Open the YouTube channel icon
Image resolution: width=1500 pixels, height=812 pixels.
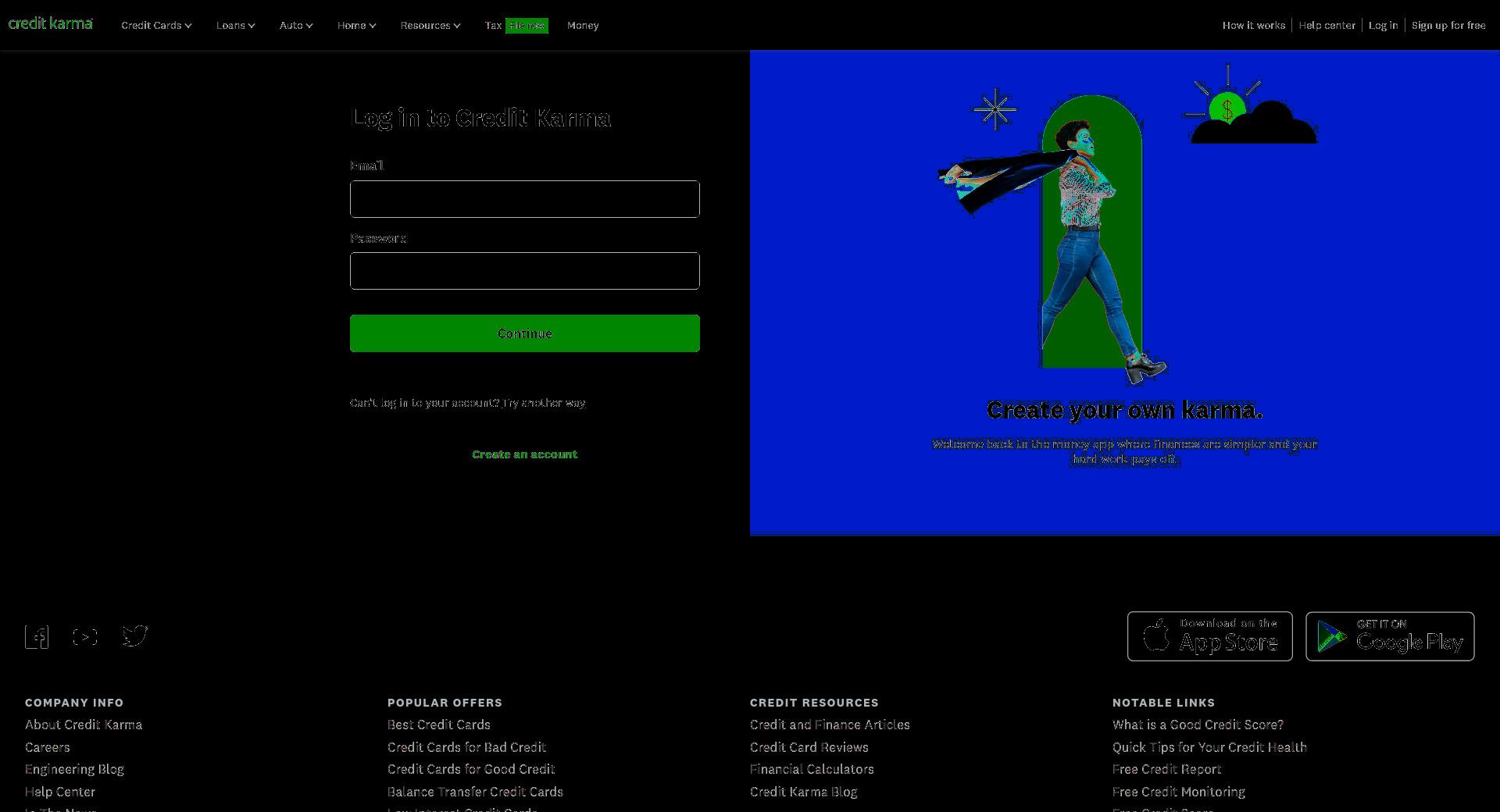pos(85,637)
